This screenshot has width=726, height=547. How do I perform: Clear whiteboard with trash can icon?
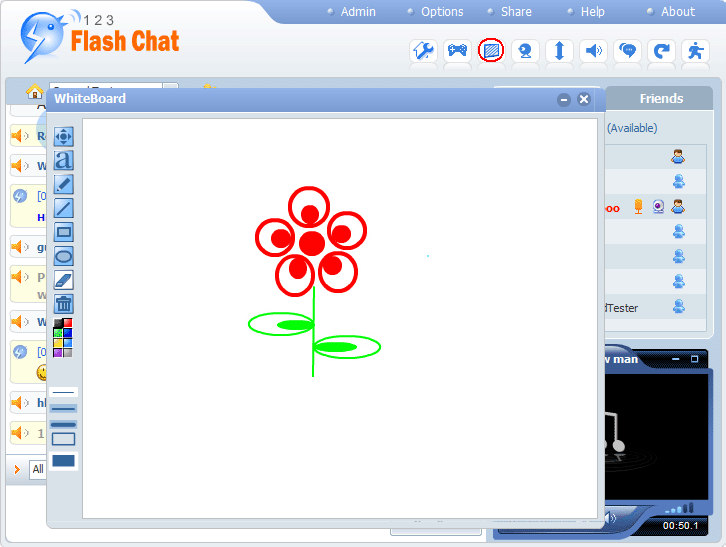(x=63, y=304)
